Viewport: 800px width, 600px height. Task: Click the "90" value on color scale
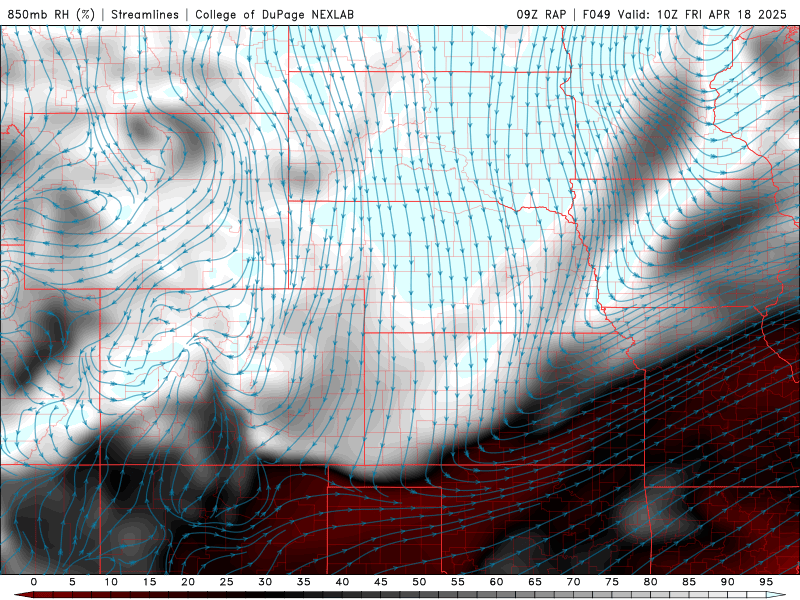(x=728, y=582)
